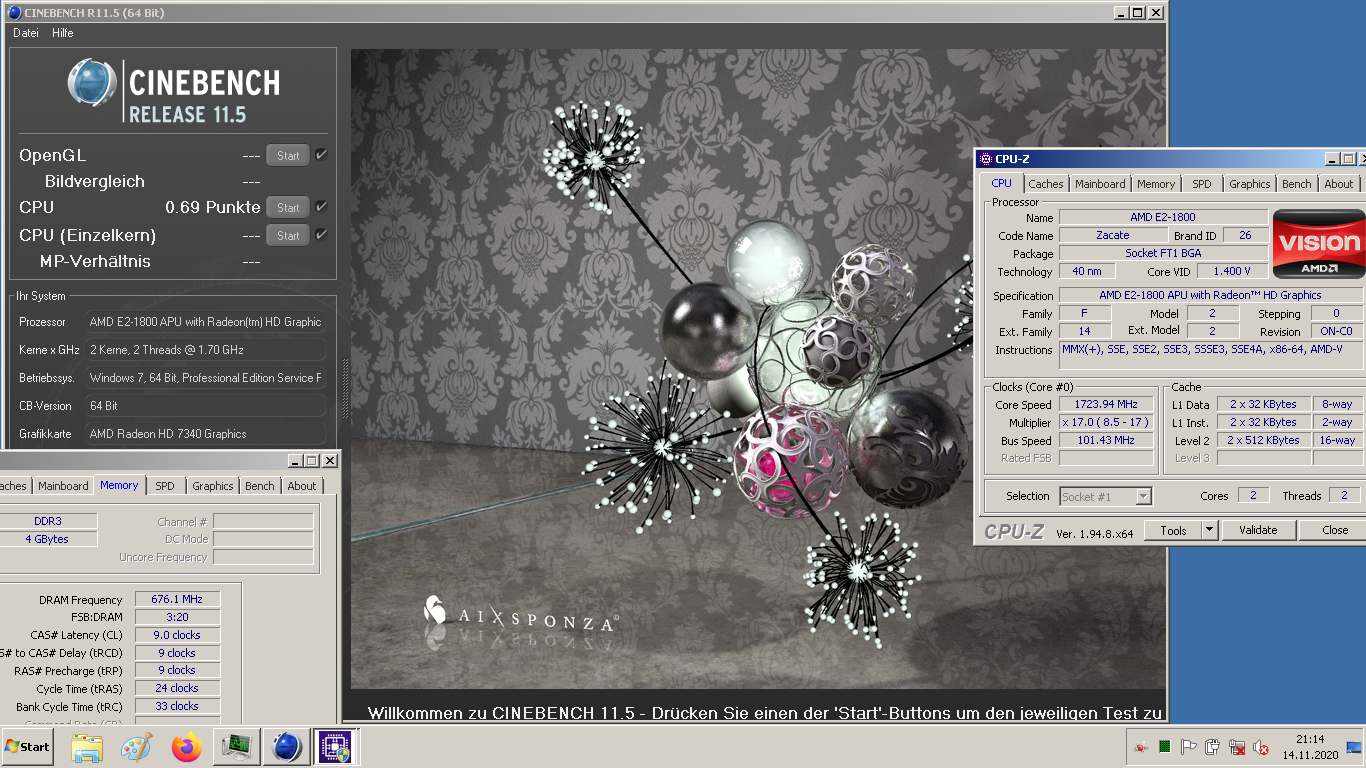Open Firefox from the taskbar
This screenshot has width=1366, height=768.
[186, 747]
